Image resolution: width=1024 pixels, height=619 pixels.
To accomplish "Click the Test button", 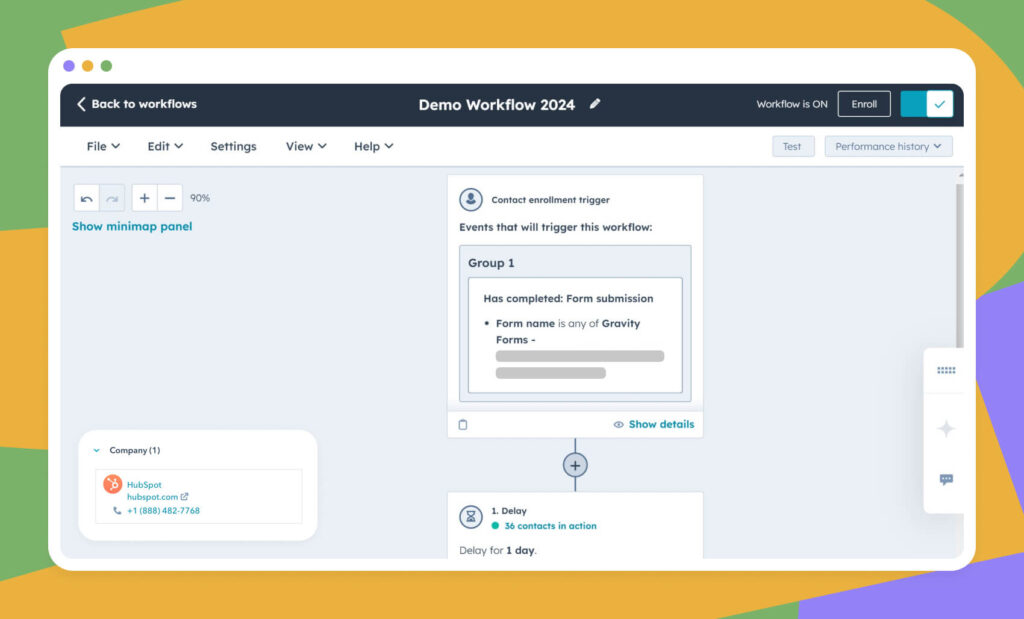I will pos(792,146).
